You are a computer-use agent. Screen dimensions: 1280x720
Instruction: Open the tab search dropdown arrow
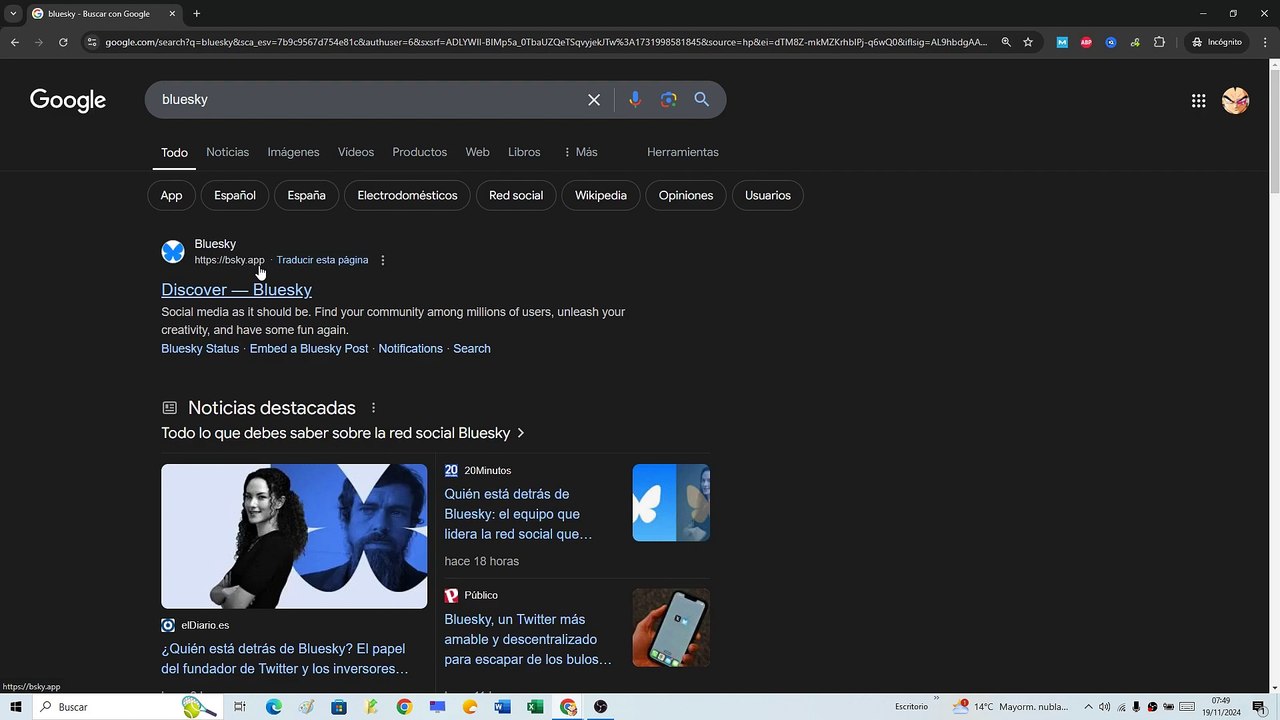coord(13,14)
